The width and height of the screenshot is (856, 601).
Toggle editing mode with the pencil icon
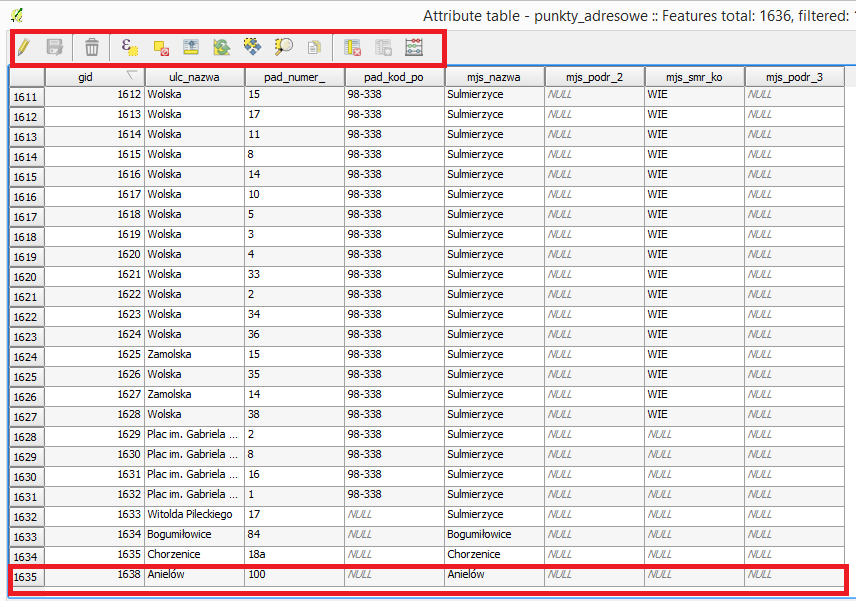[x=23, y=47]
